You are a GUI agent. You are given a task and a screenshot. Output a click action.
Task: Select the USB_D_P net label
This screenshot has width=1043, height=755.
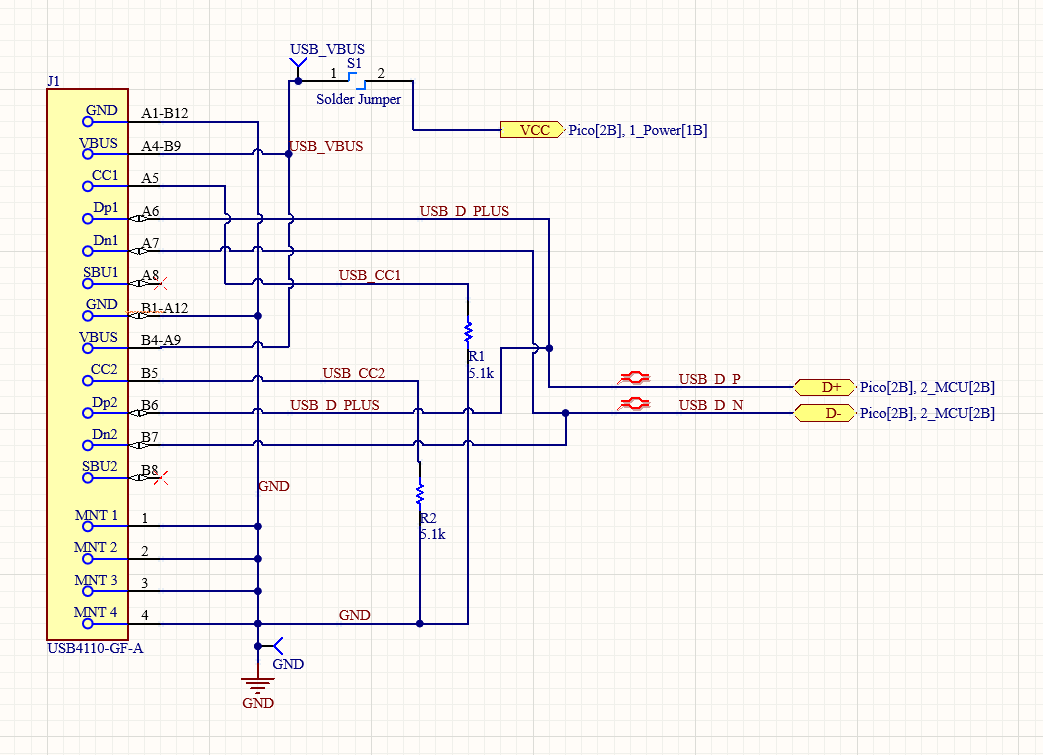pyautogui.click(x=709, y=379)
